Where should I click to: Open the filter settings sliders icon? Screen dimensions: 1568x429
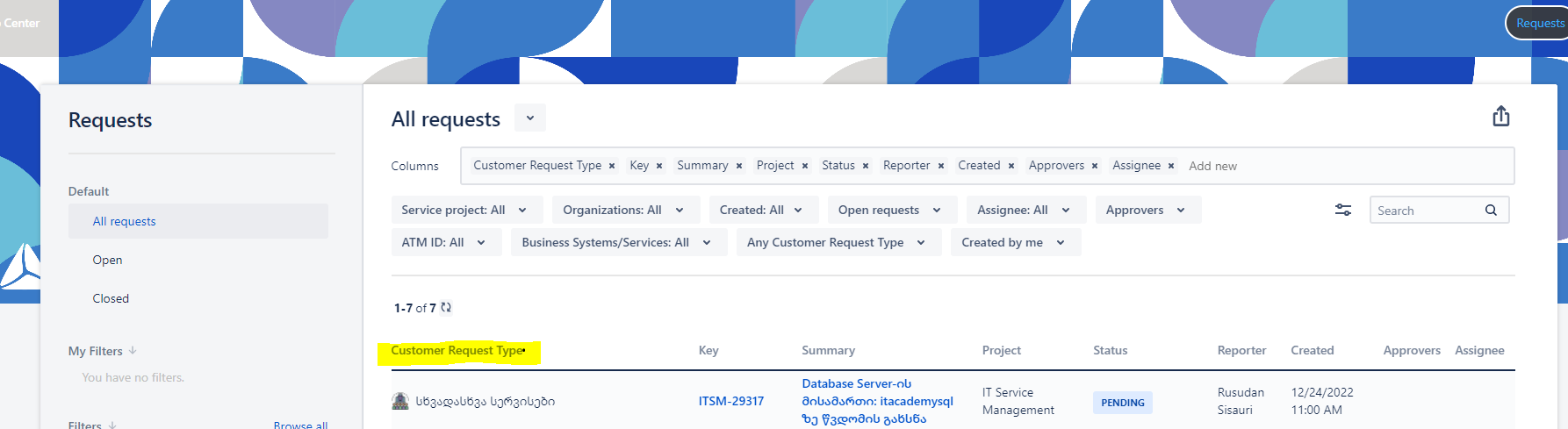point(1343,210)
